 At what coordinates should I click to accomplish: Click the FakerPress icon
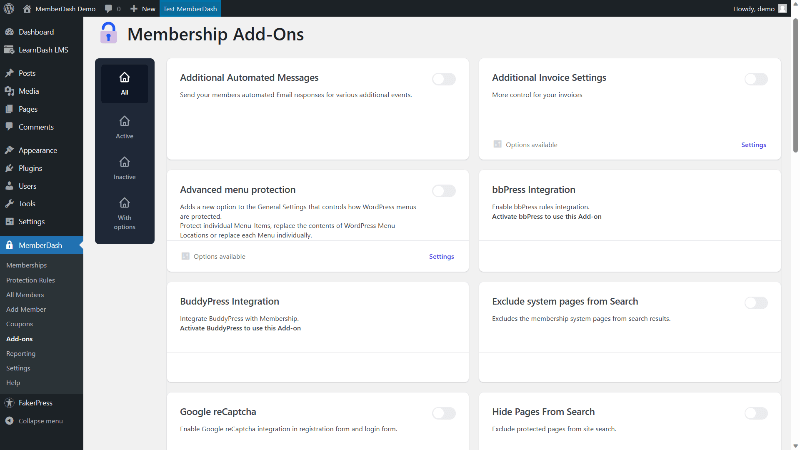click(9, 403)
